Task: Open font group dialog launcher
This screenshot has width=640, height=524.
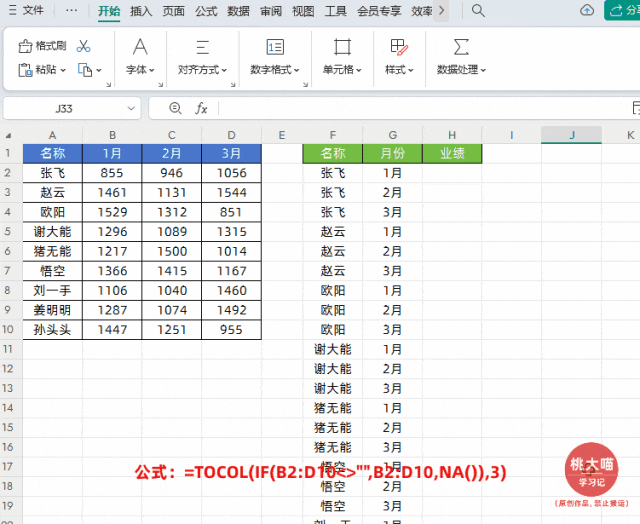Action: (160, 84)
